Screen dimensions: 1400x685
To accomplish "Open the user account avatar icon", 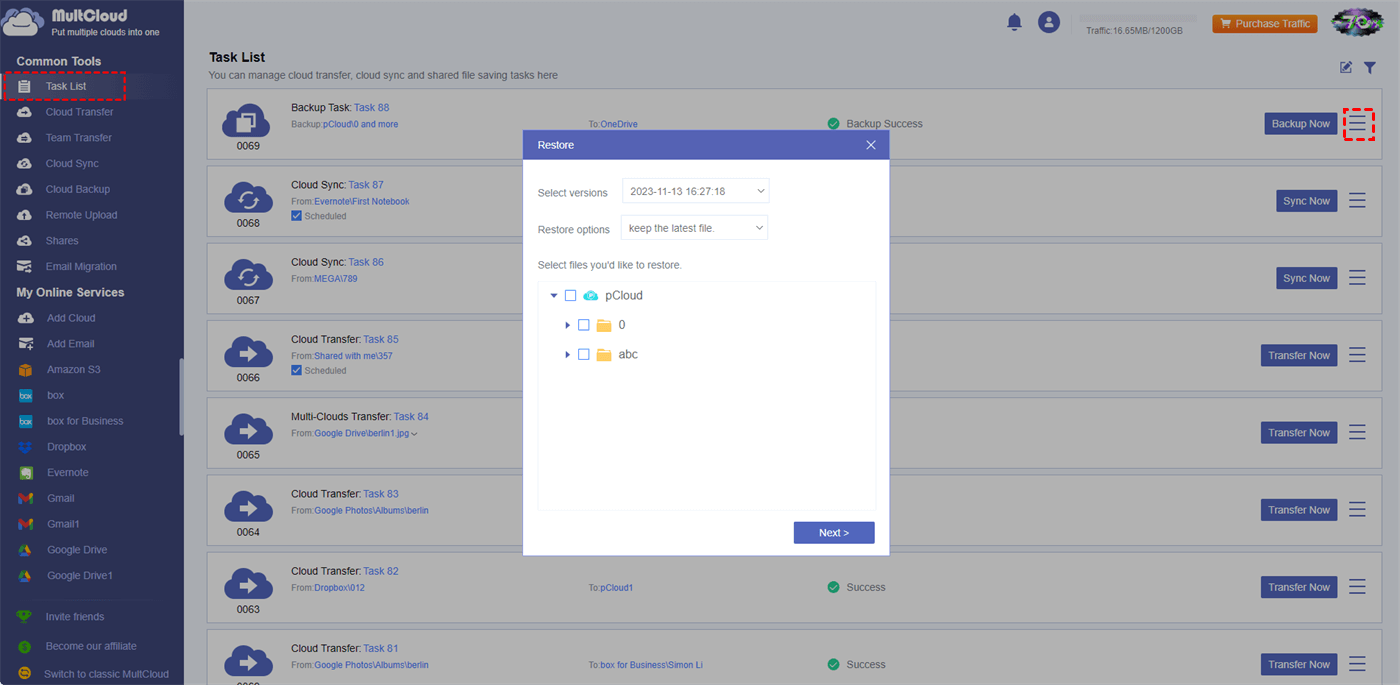I will pos(1048,22).
